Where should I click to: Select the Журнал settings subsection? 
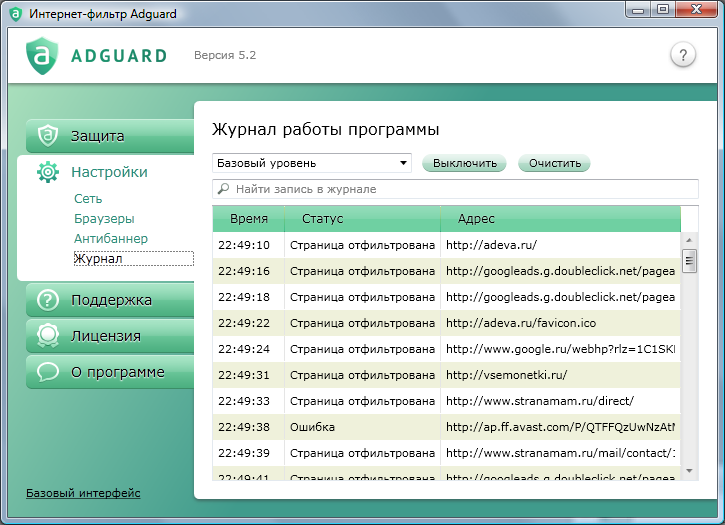click(134, 258)
